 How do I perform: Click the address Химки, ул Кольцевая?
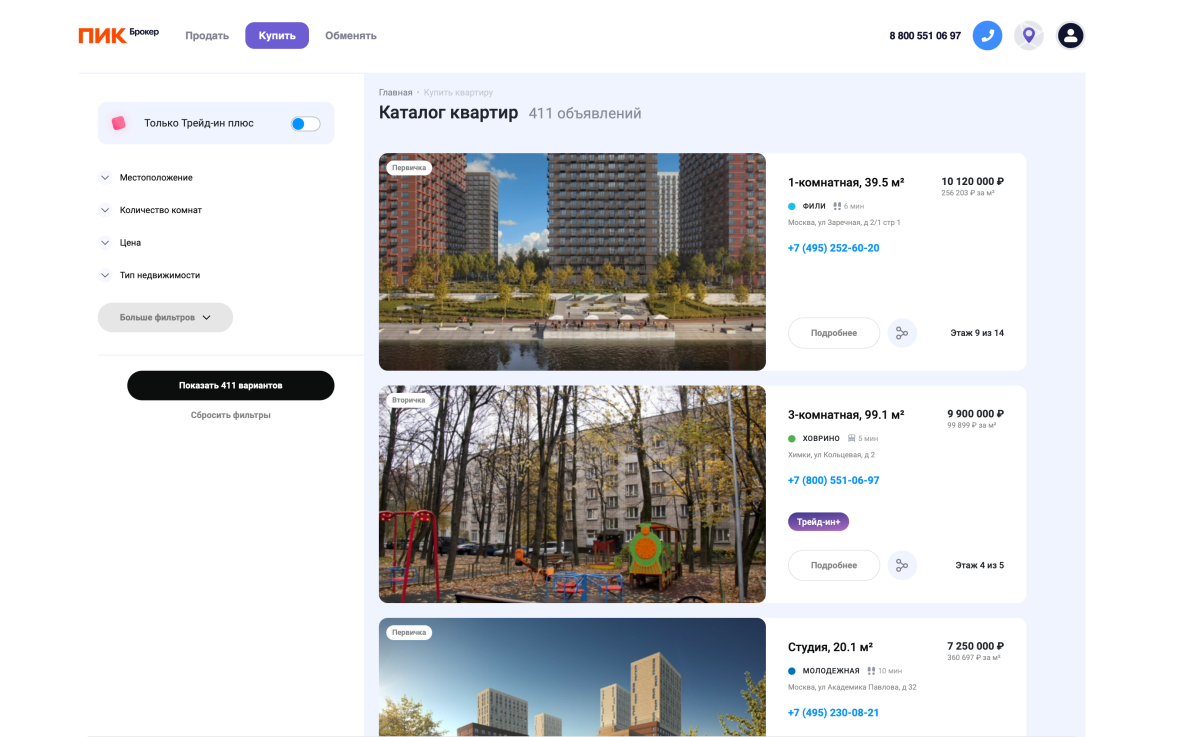(x=831, y=455)
